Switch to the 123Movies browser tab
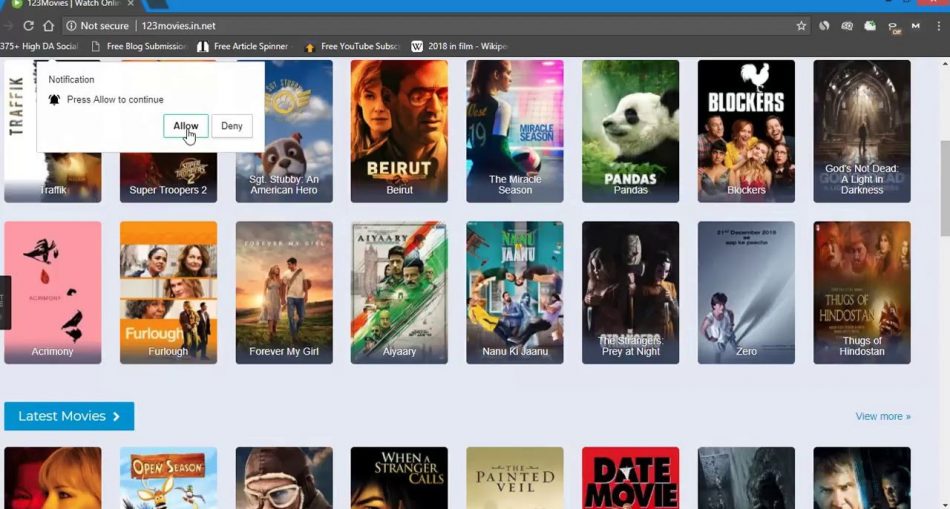This screenshot has height=509, width=950. (x=60, y=4)
